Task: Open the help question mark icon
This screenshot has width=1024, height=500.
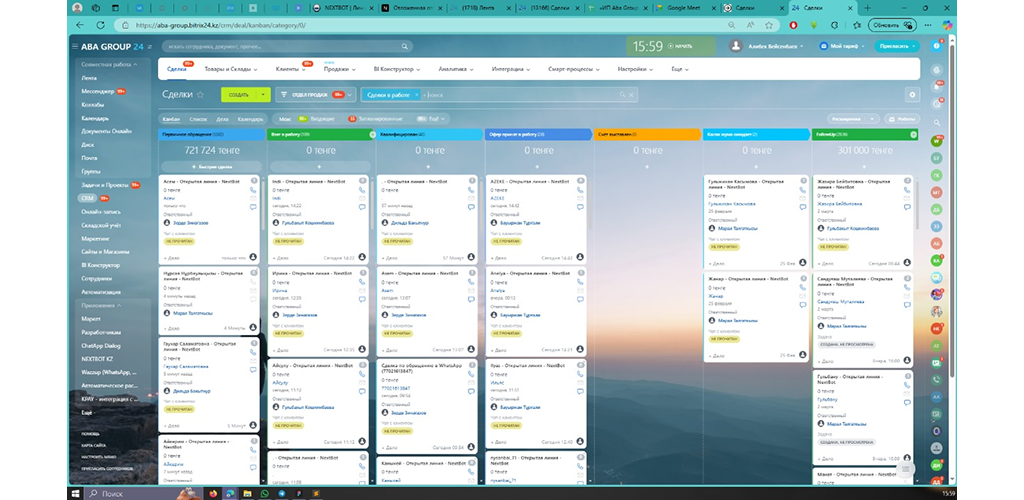Action: click(936, 46)
